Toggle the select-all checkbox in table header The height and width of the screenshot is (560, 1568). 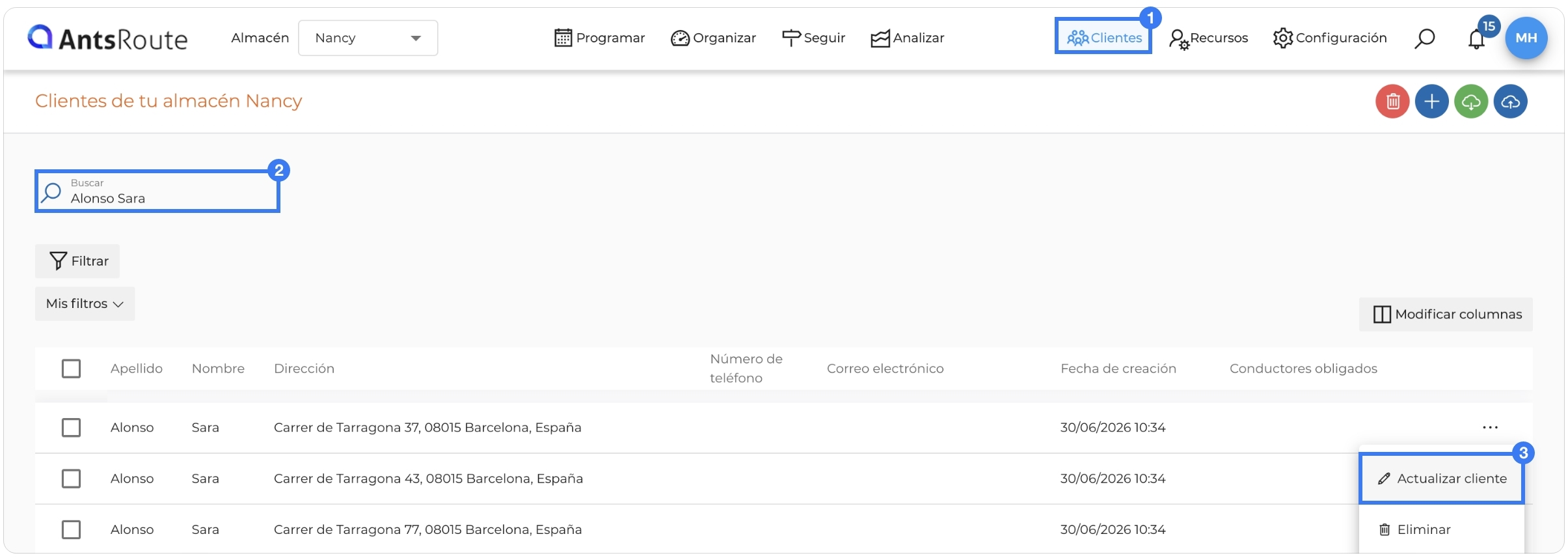[x=71, y=369]
